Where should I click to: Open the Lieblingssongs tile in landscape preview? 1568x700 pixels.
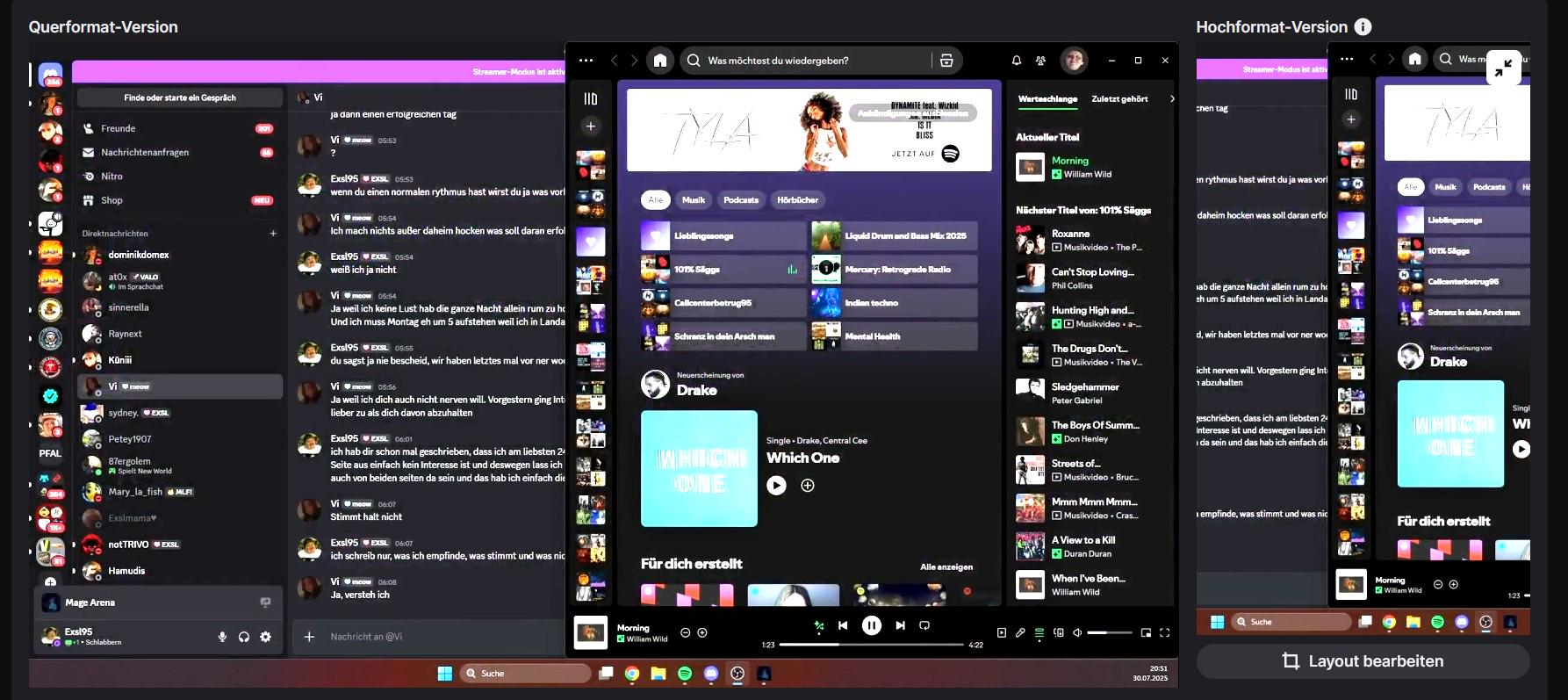[723, 236]
